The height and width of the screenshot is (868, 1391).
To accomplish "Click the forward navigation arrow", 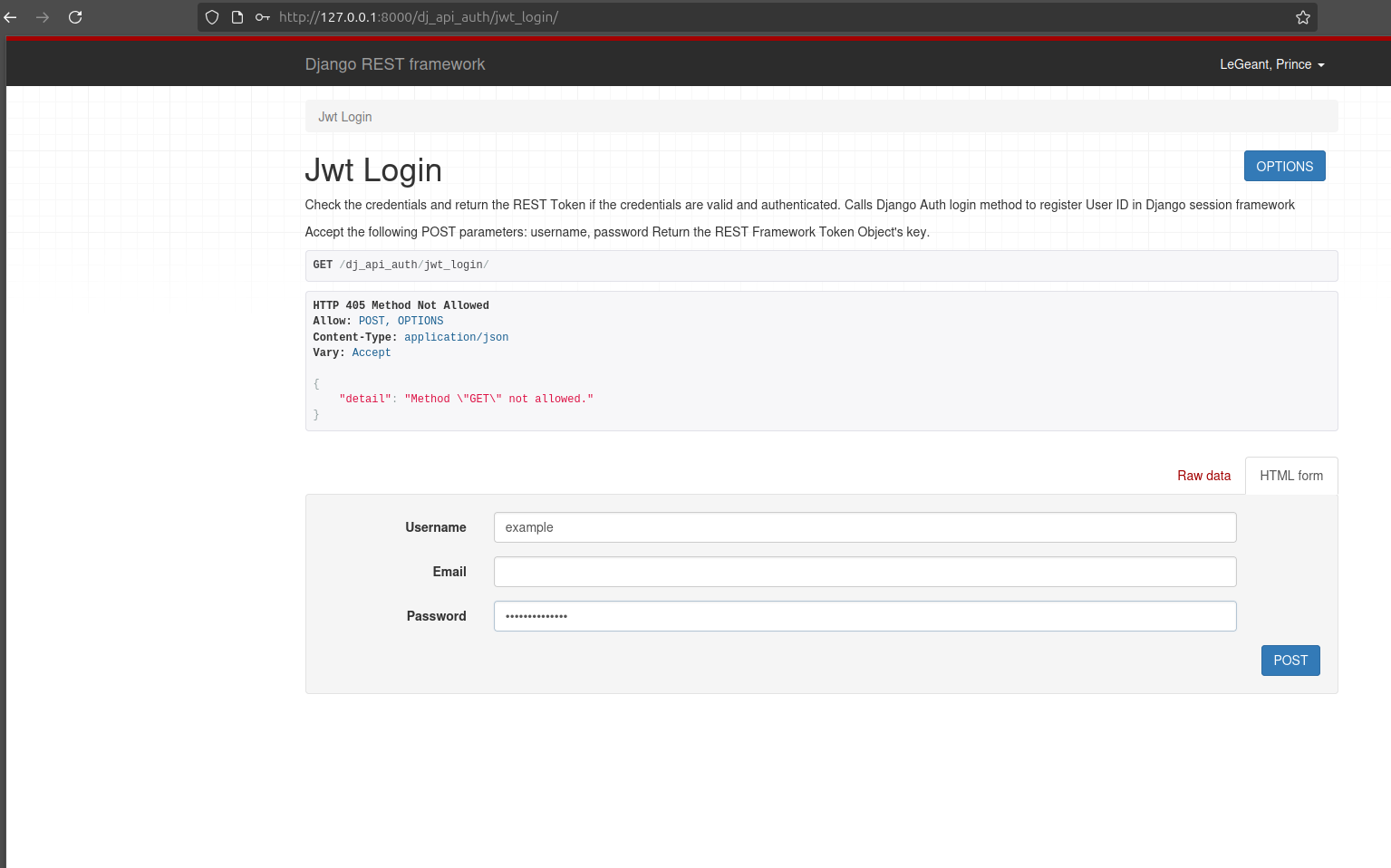I will coord(43,16).
